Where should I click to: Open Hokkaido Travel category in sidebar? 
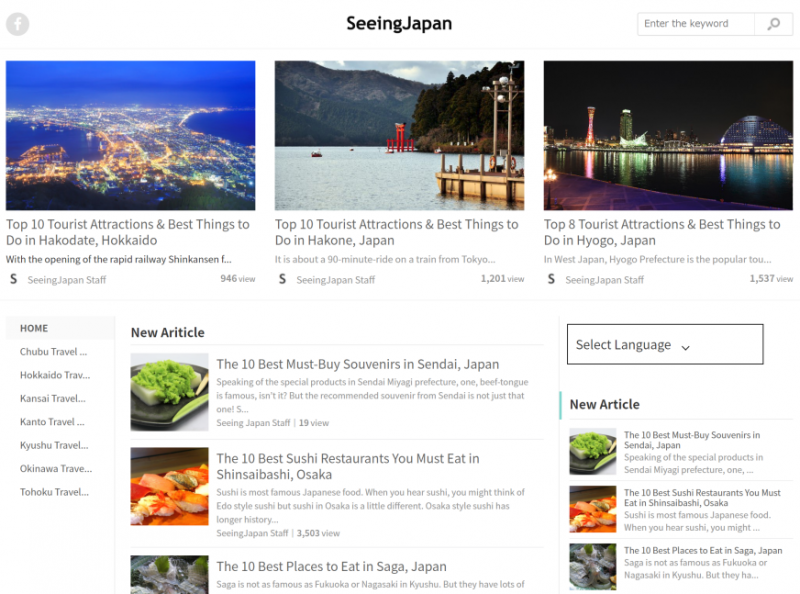pos(55,375)
